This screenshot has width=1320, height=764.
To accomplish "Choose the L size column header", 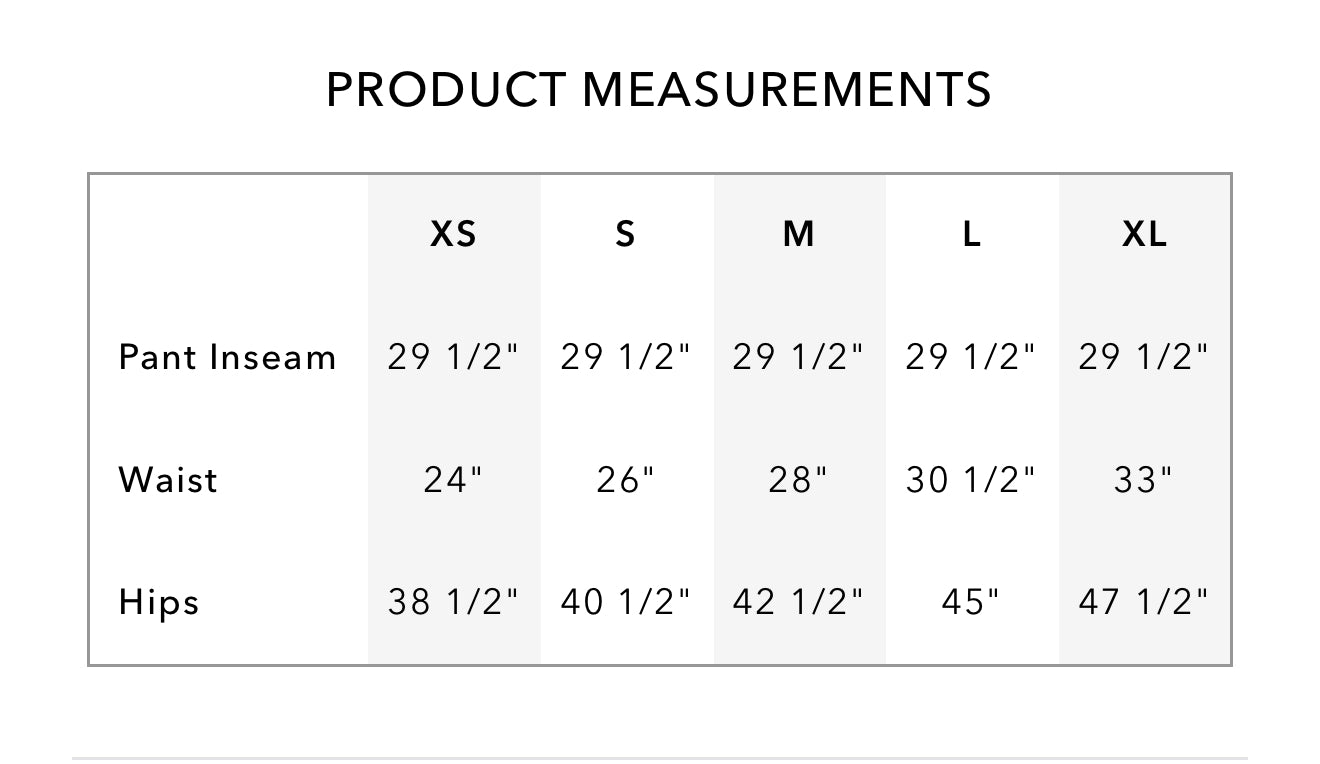I will 971,234.
